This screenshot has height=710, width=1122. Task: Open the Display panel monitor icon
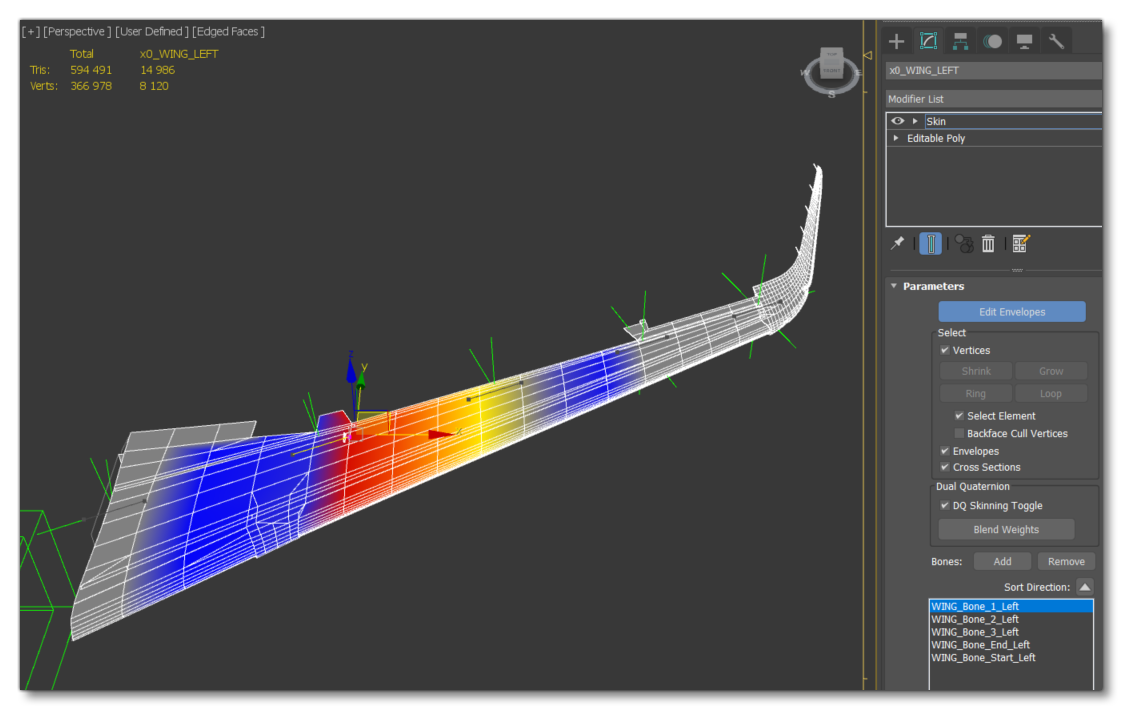tap(1024, 41)
